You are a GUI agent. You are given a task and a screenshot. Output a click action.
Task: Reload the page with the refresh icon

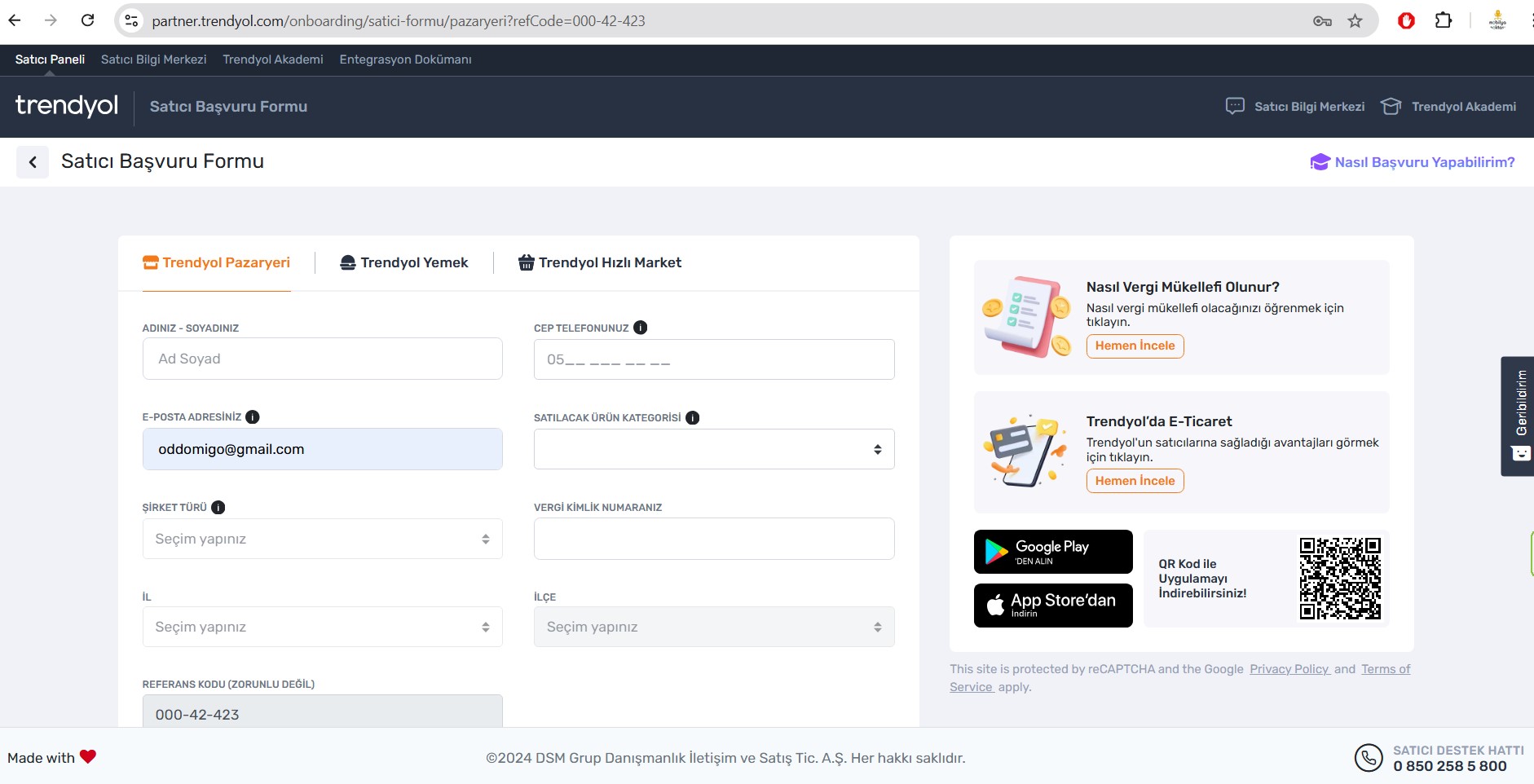tap(88, 20)
